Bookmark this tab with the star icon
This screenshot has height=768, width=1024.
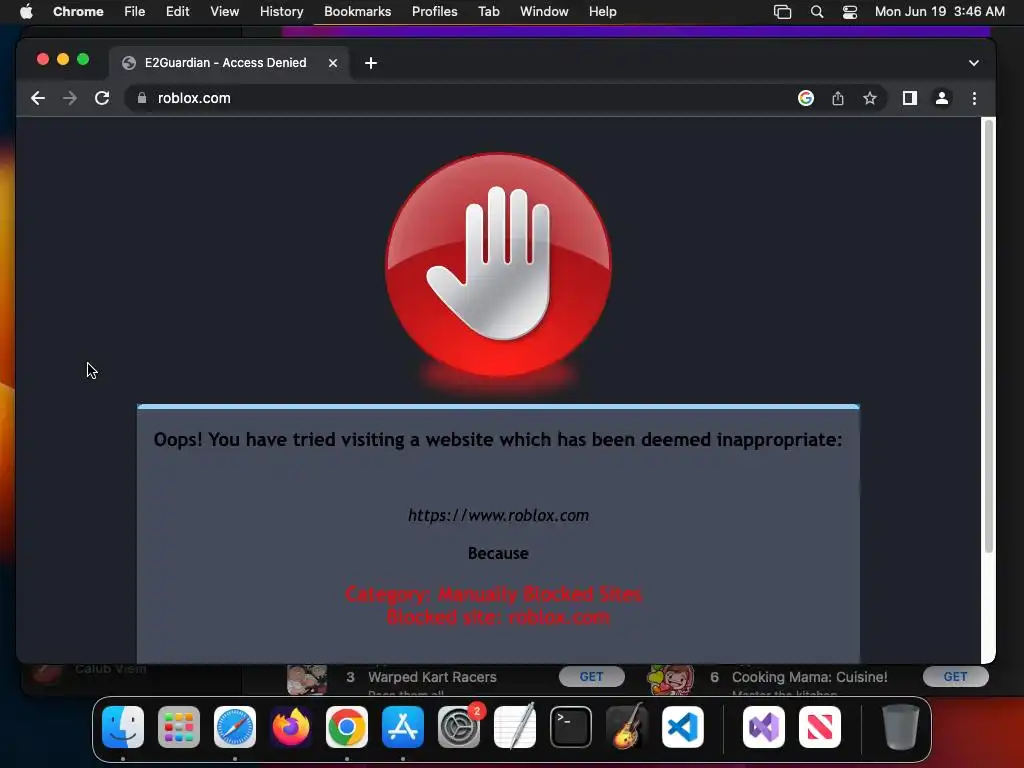coord(870,98)
